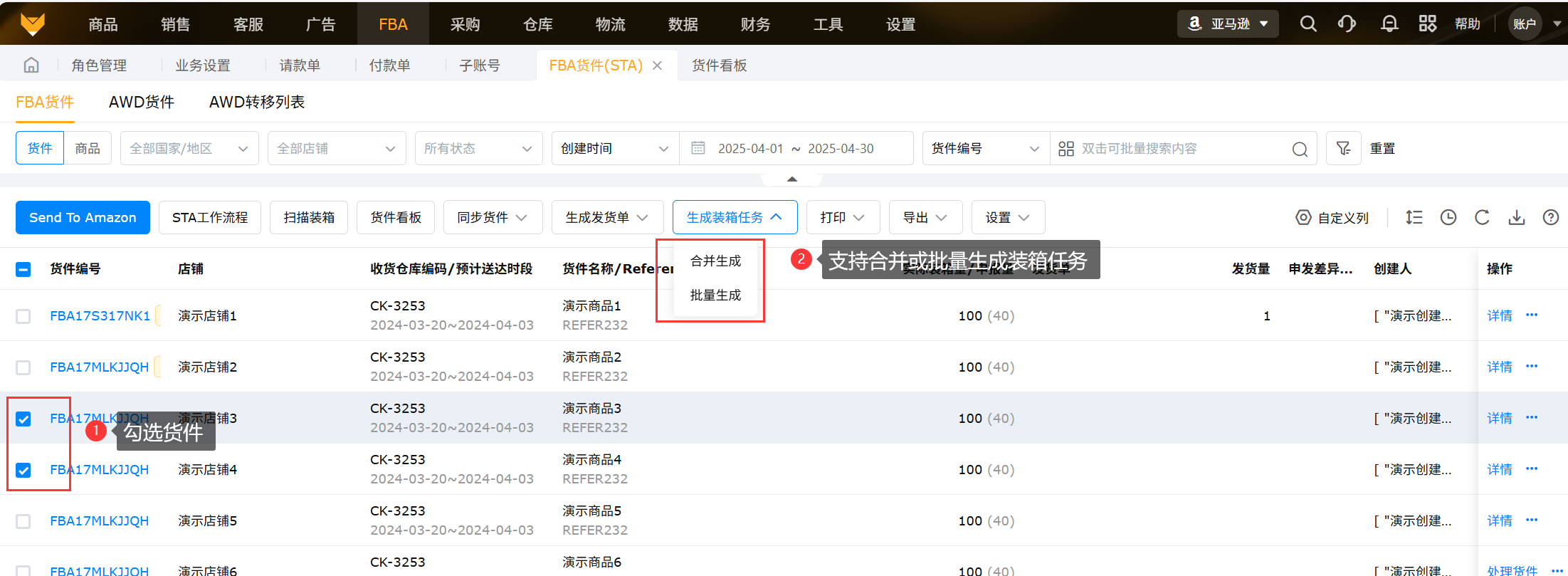Uncheck the 演示店铺3 row checkbox
Image resolution: width=1568 pixels, height=576 pixels.
click(23, 419)
